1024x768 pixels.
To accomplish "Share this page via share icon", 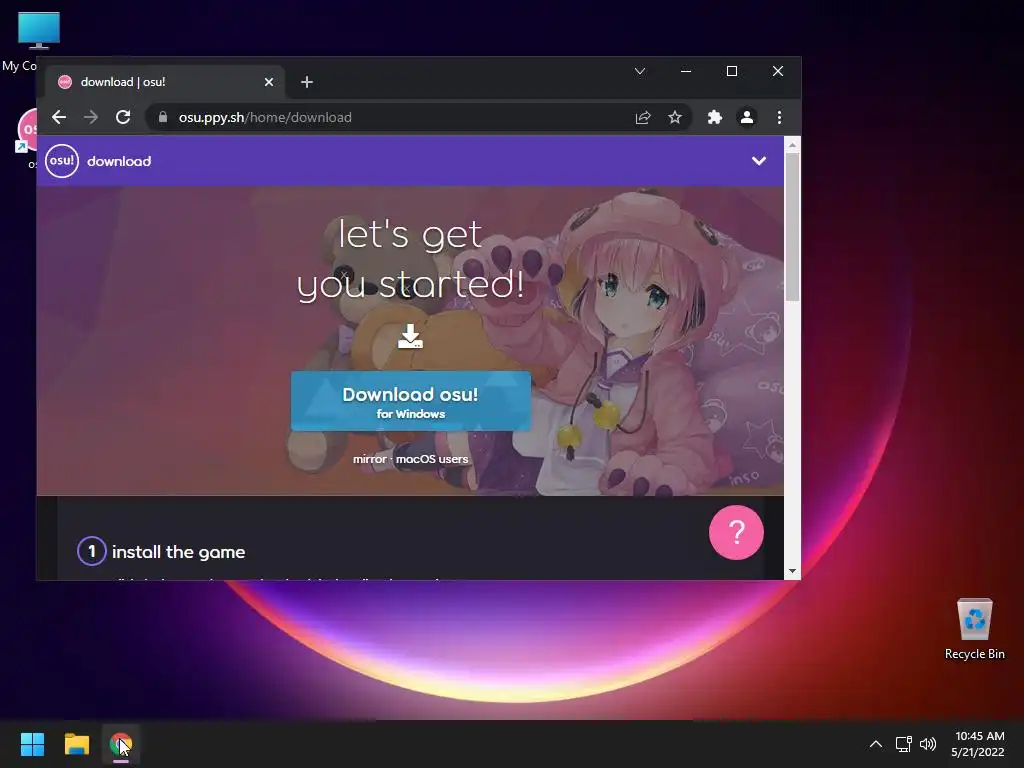I will (x=643, y=118).
